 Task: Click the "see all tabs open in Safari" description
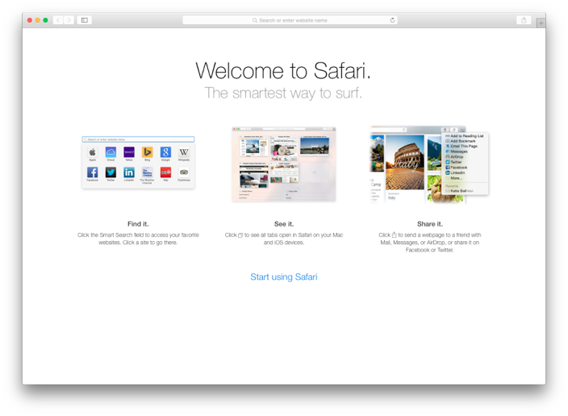click(284, 239)
